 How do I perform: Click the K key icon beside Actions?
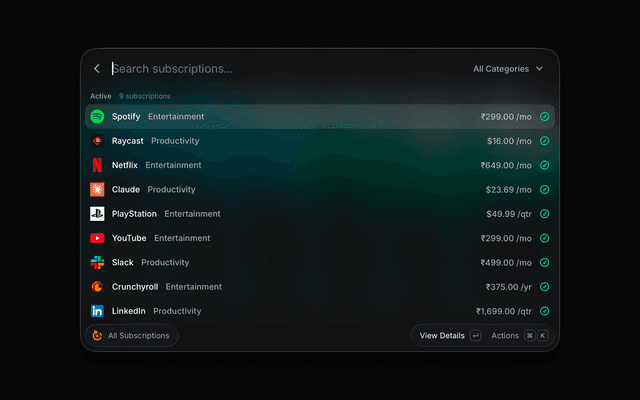coord(542,336)
